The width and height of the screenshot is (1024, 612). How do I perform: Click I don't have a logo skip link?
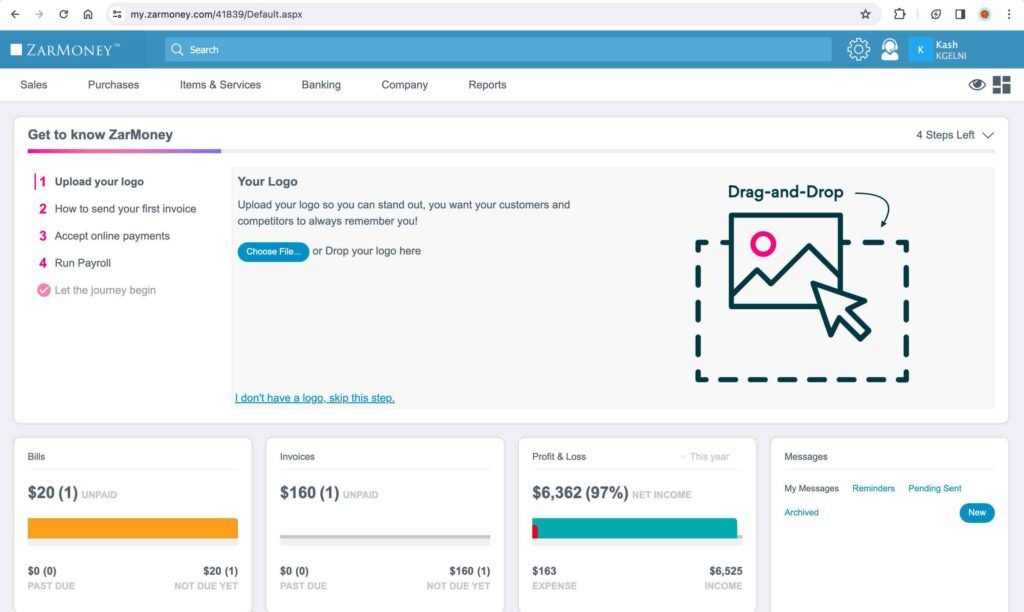[x=315, y=397]
